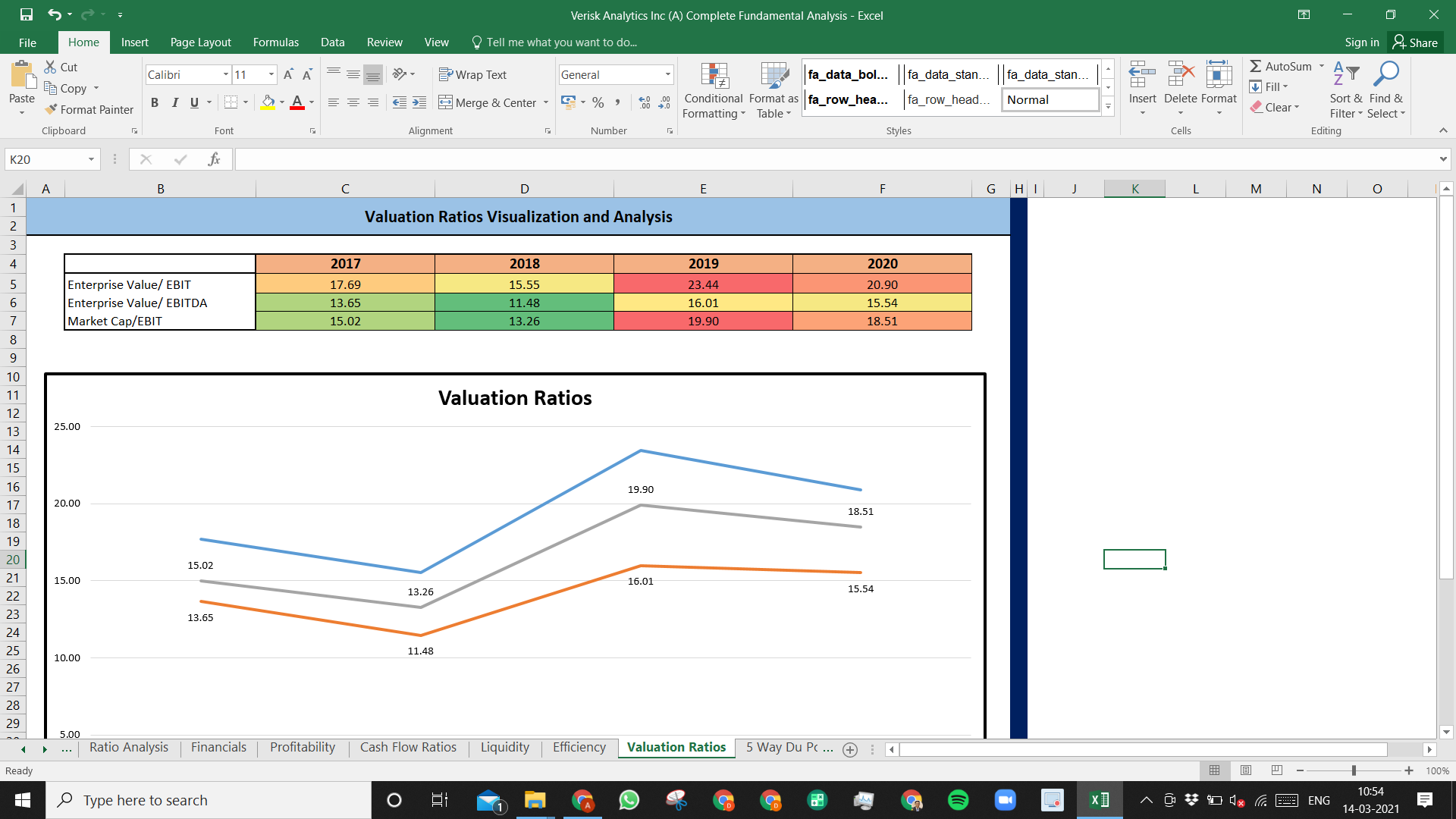
Task: Switch to the Liquidity sheet tab
Action: pos(505,748)
